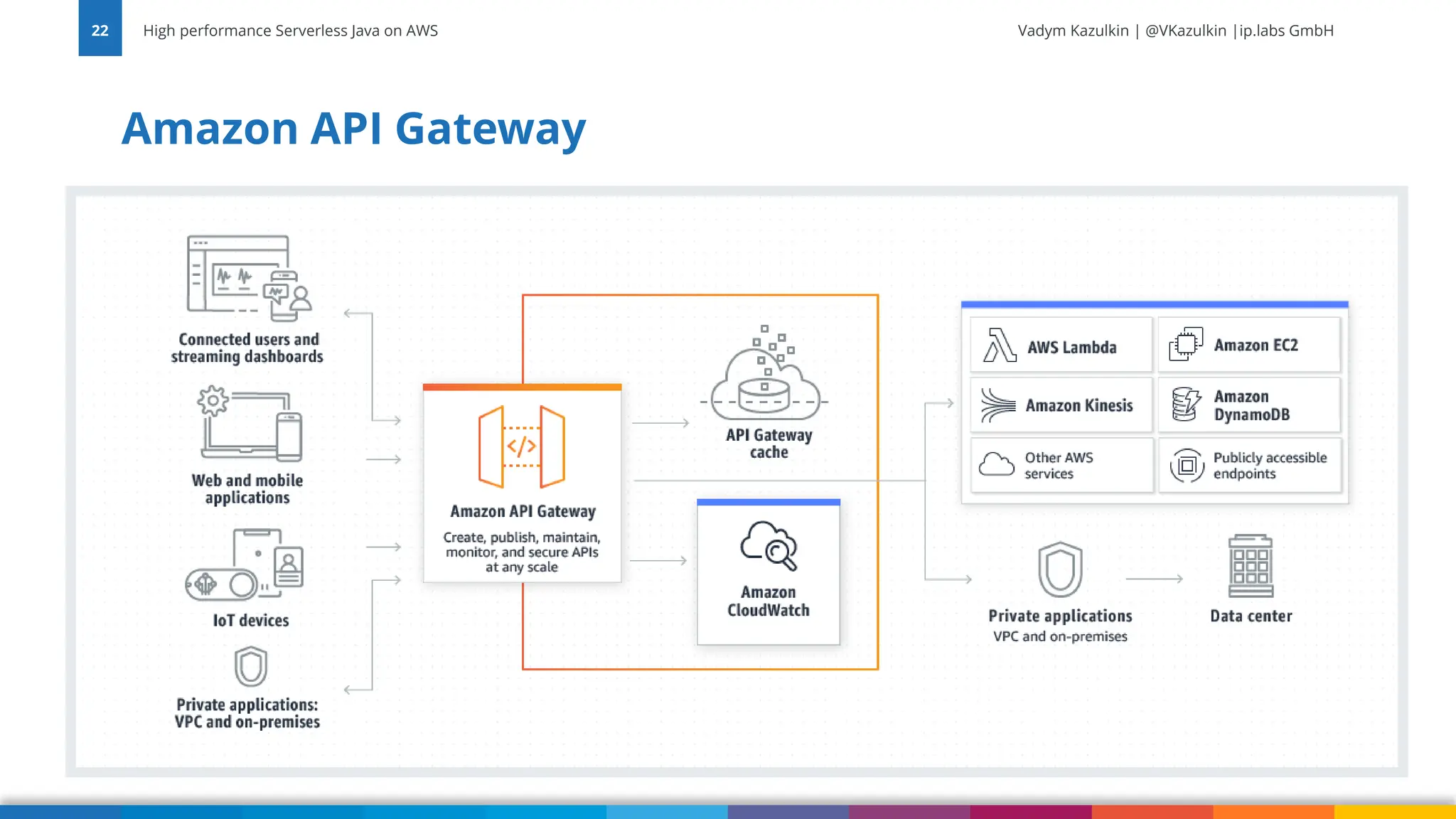Click the @VKazulkin handle in header
The width and height of the screenshot is (1456, 819).
pyautogui.click(x=1185, y=31)
